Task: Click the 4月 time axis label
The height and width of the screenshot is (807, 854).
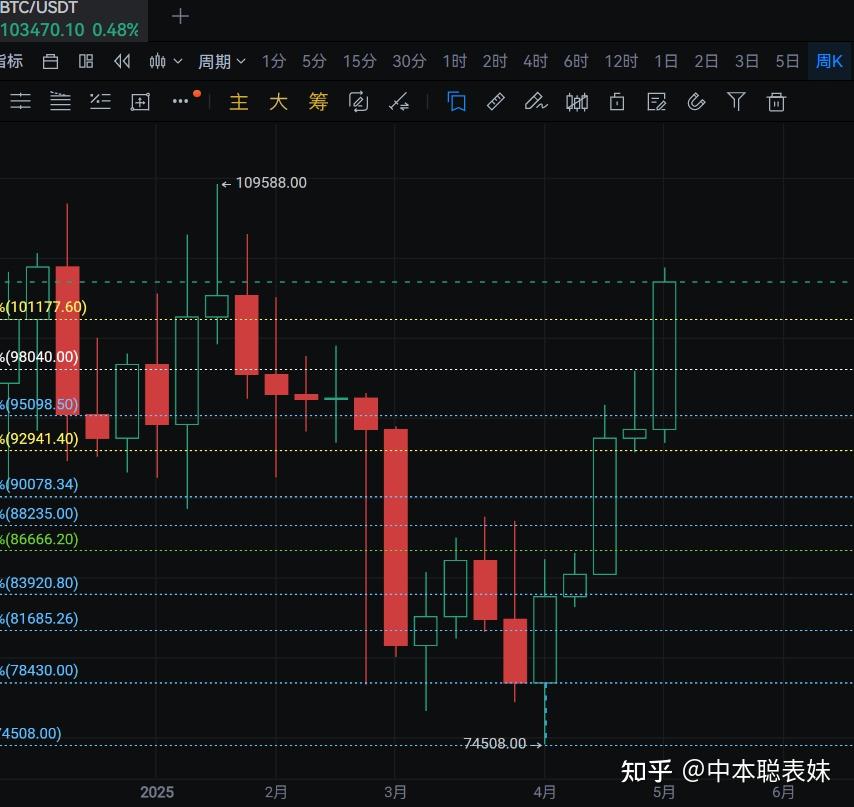Action: [x=545, y=792]
